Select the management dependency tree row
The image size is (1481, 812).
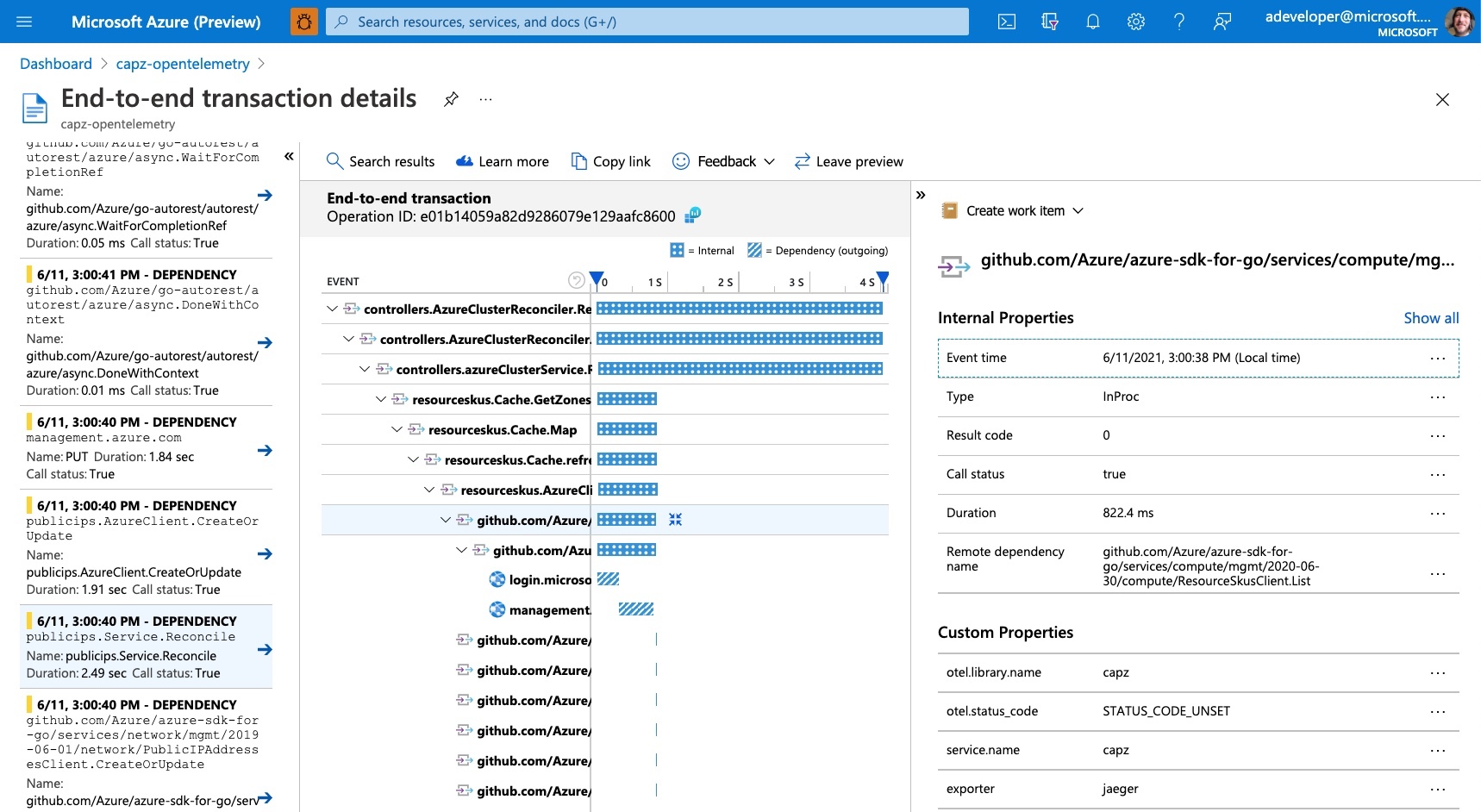[x=540, y=610]
